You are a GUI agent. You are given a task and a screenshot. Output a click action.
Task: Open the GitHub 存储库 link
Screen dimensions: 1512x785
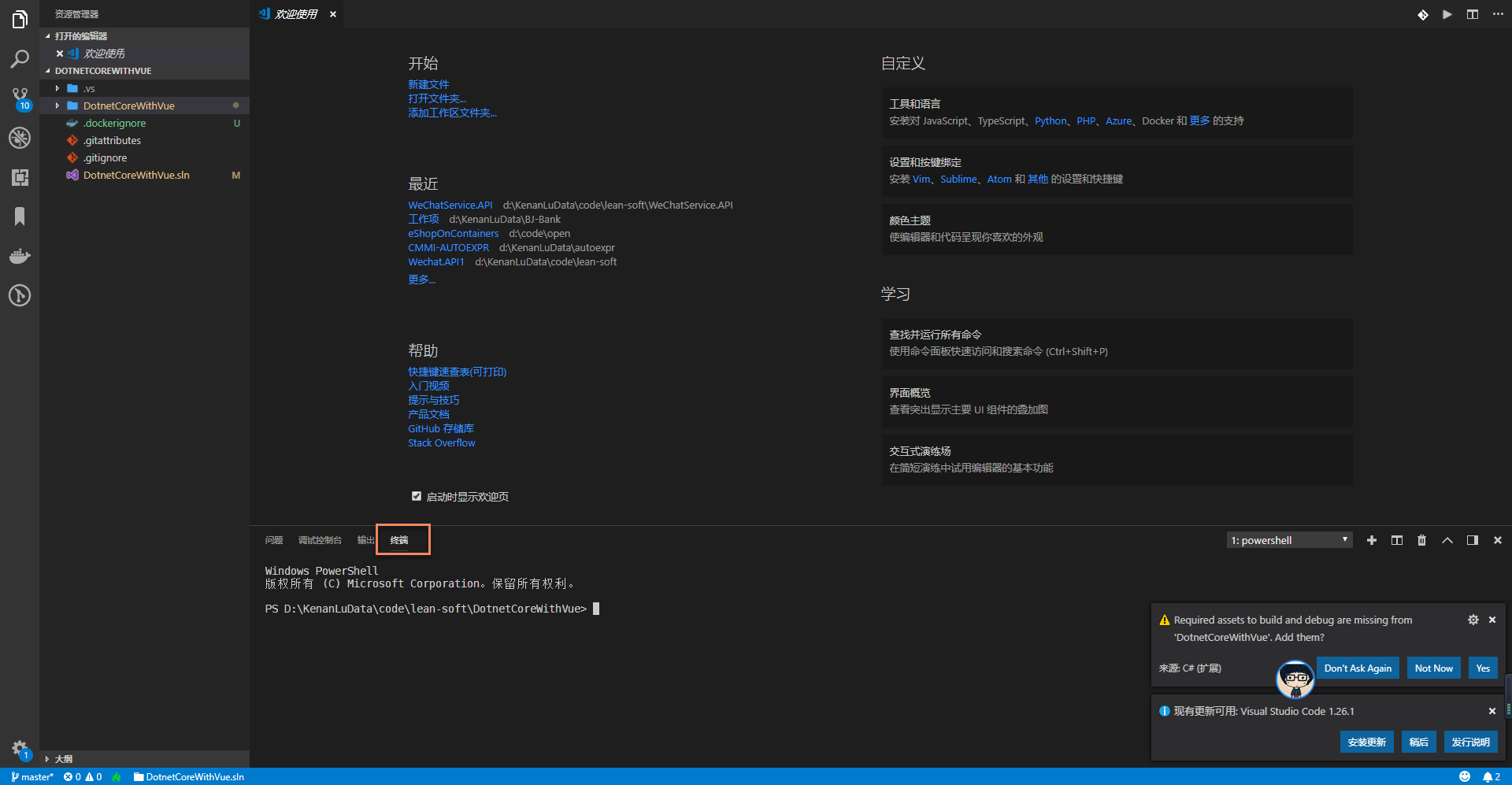click(441, 428)
